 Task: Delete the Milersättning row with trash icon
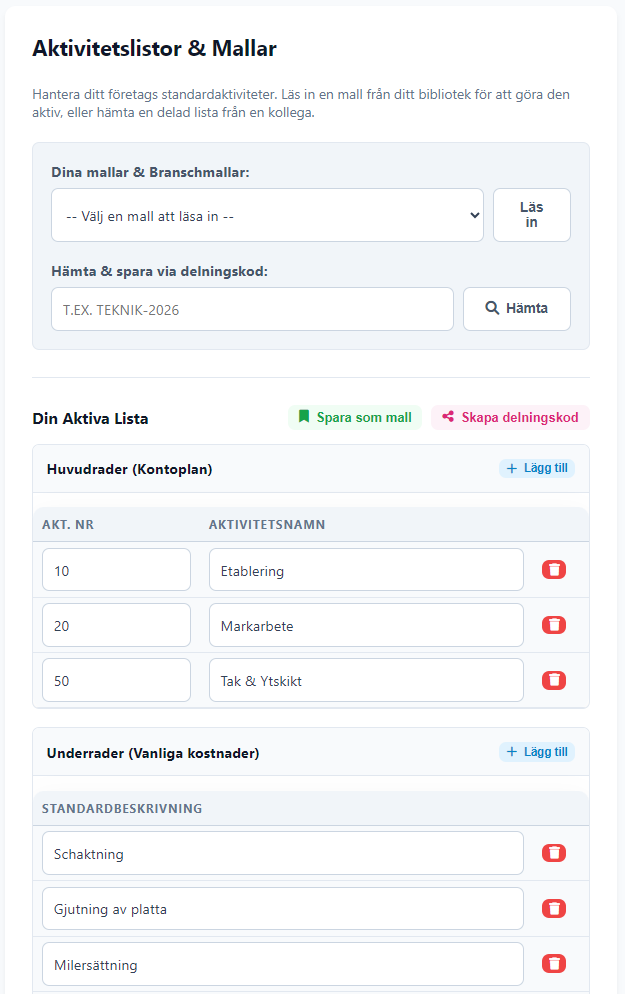pos(553,964)
